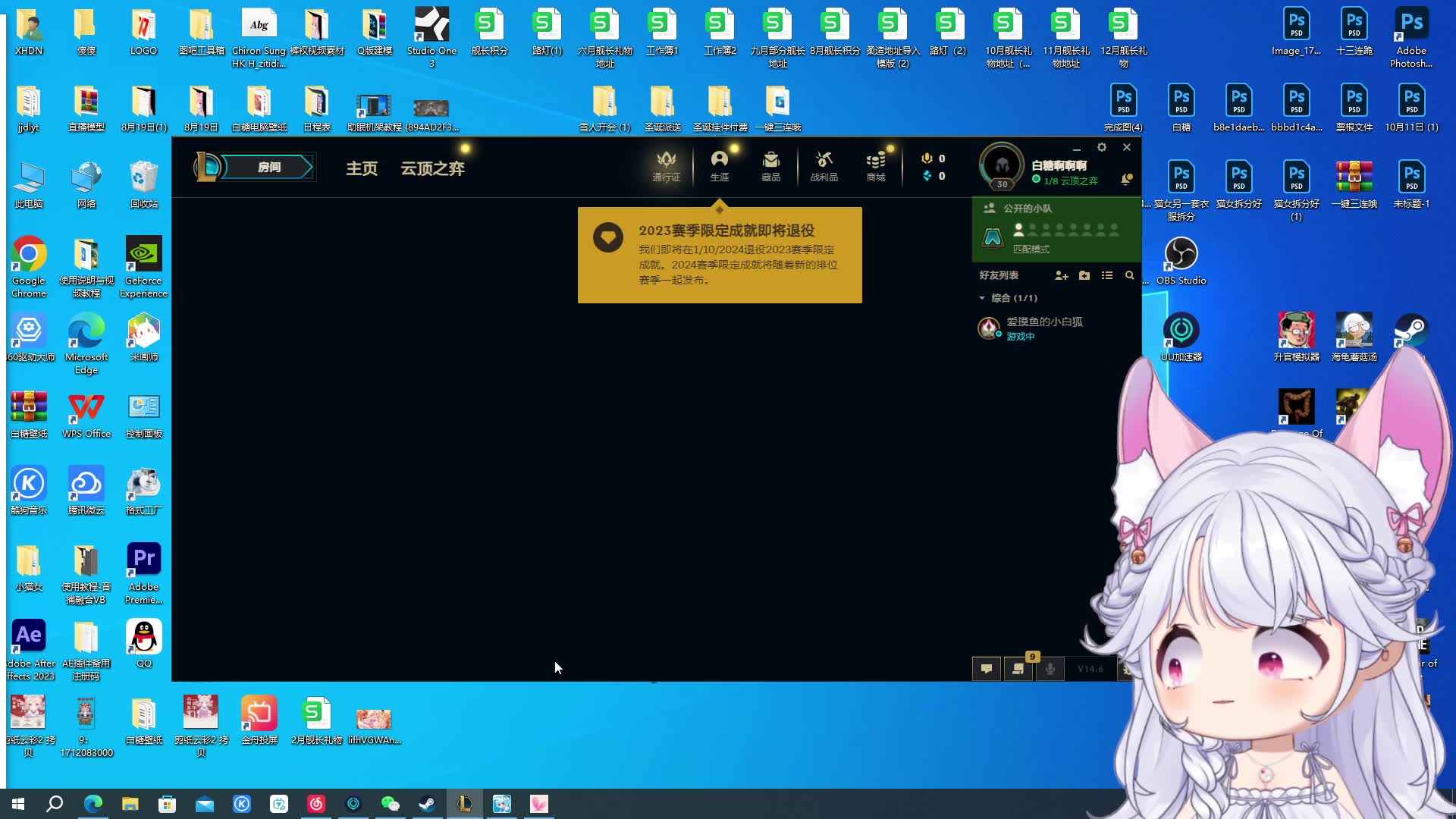Open the 格式工厂 desktop shortcut

point(143,491)
